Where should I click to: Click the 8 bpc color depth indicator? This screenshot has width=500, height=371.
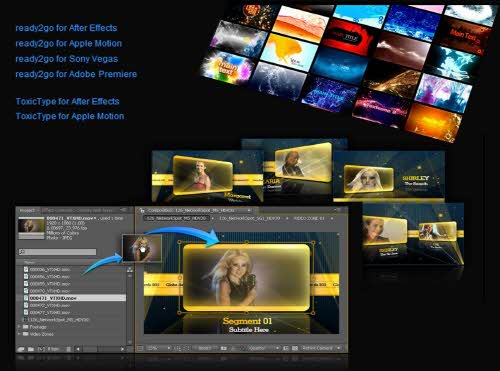[x=53, y=349]
